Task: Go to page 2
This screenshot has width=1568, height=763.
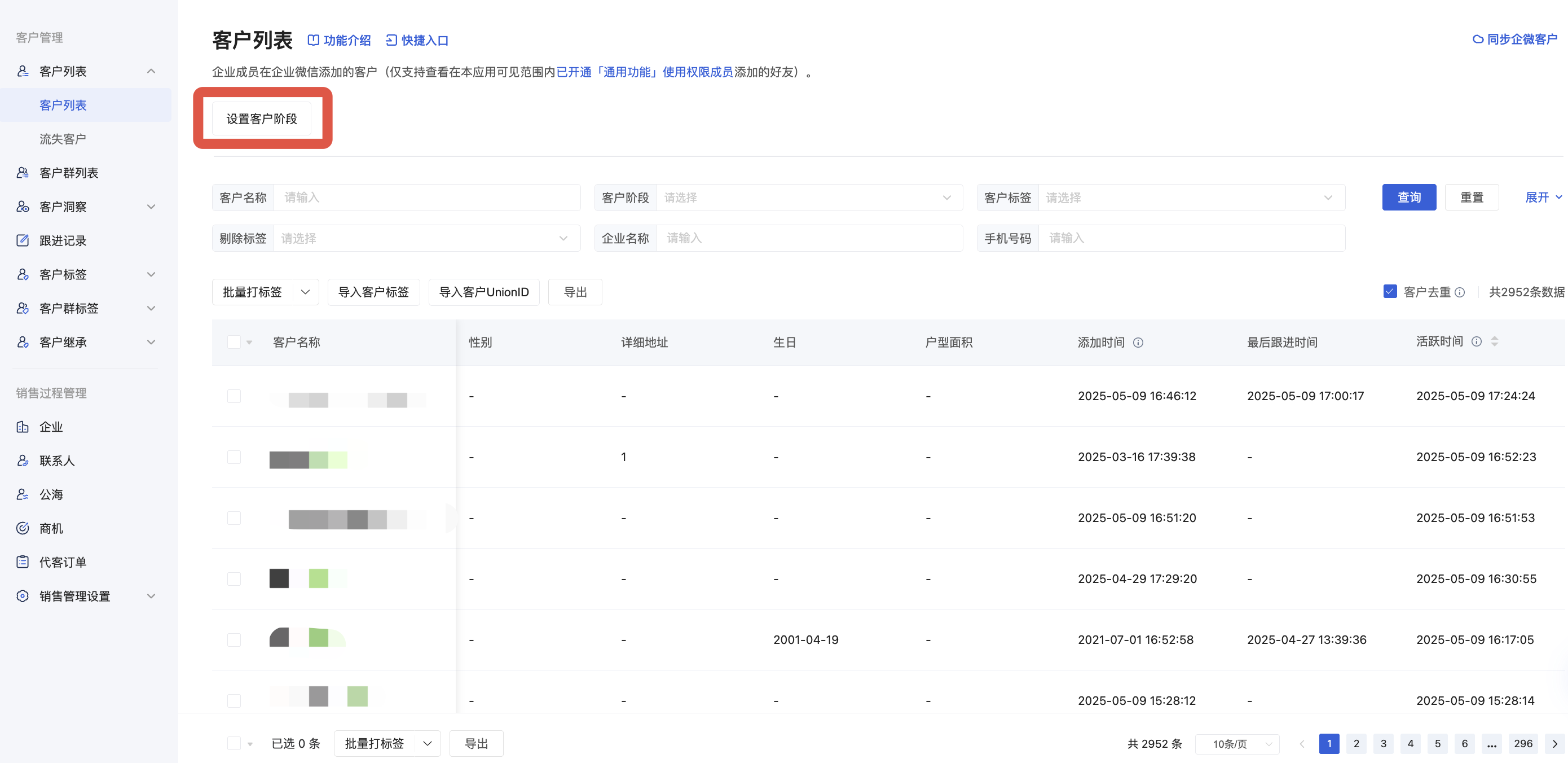Action: tap(1356, 743)
